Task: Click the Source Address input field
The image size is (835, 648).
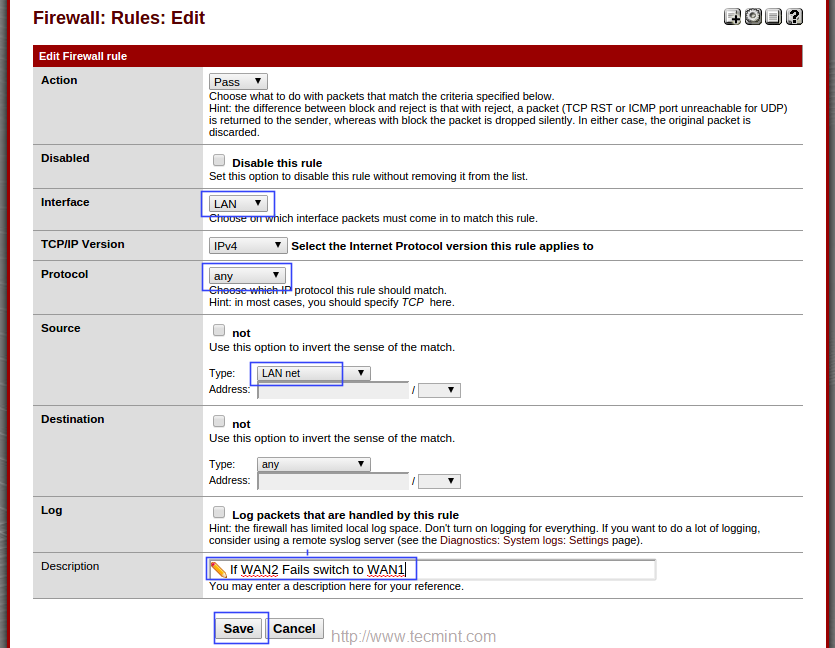Action: (333, 390)
